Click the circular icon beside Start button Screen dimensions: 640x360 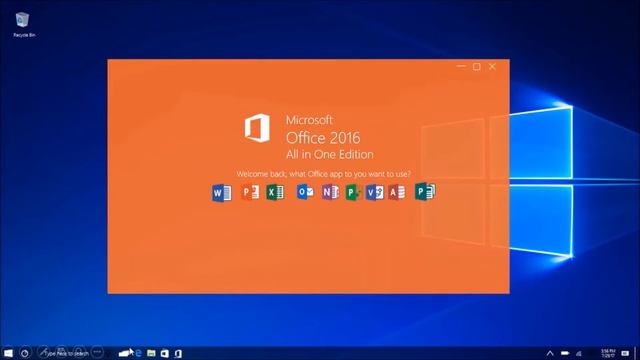24,353
